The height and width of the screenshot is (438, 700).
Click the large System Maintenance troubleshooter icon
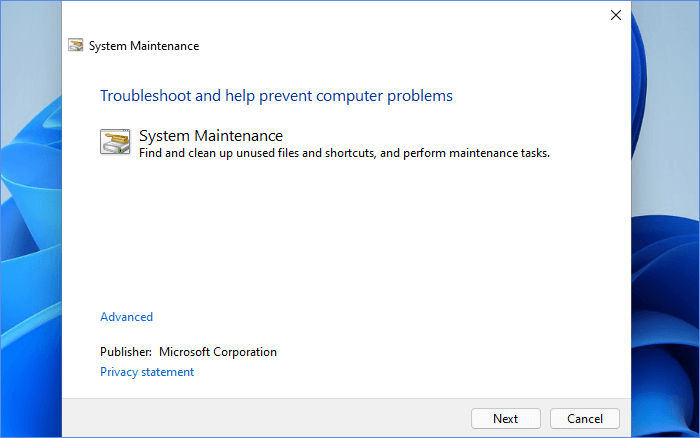[115, 141]
